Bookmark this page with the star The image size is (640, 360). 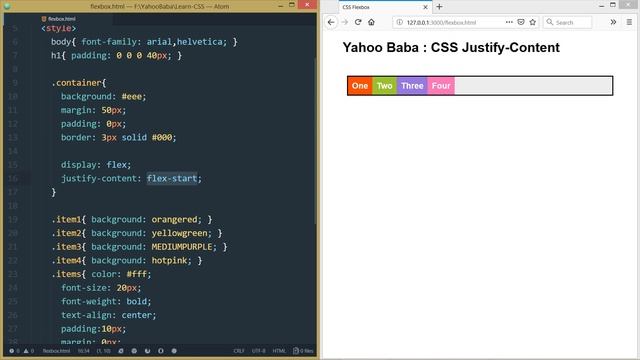[533, 22]
